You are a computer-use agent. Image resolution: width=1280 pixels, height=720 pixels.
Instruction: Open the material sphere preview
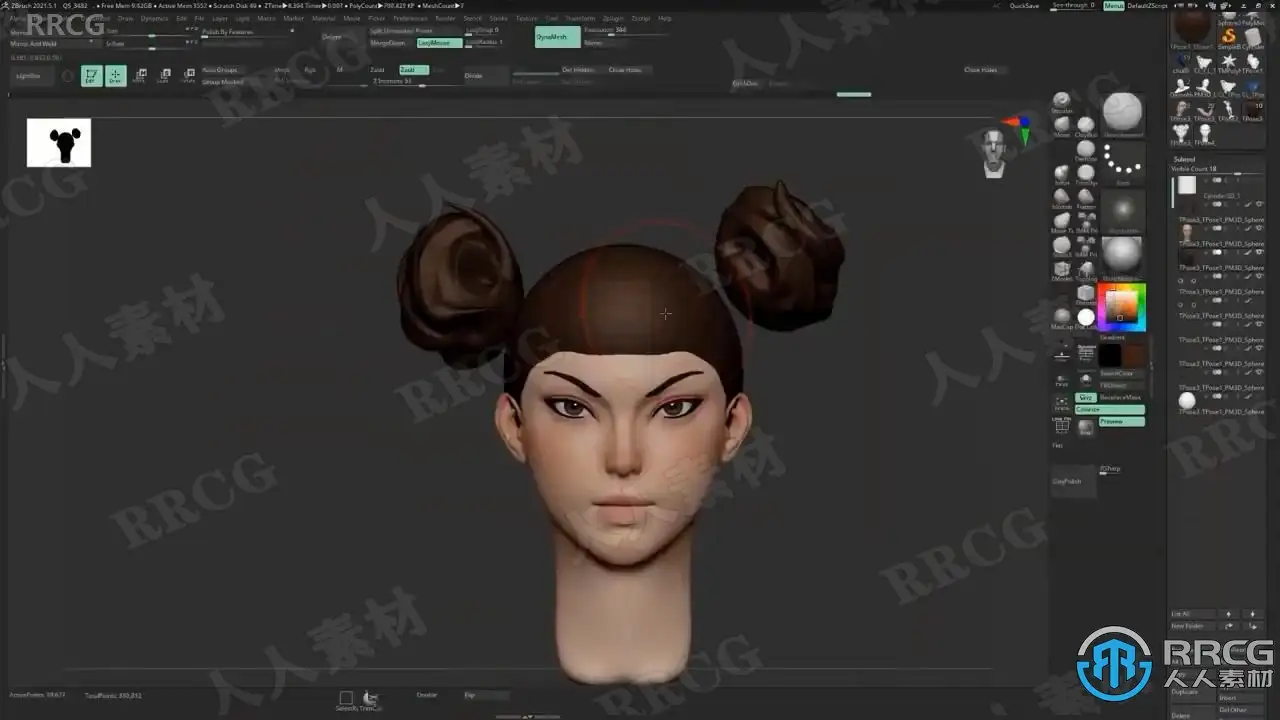[x=1122, y=256]
